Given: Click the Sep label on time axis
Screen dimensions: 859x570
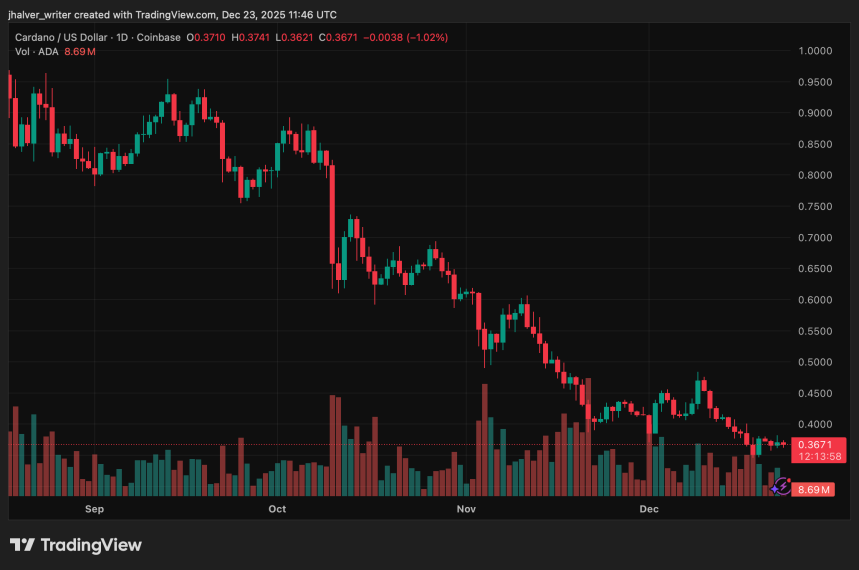Looking at the screenshot, I should (x=94, y=509).
